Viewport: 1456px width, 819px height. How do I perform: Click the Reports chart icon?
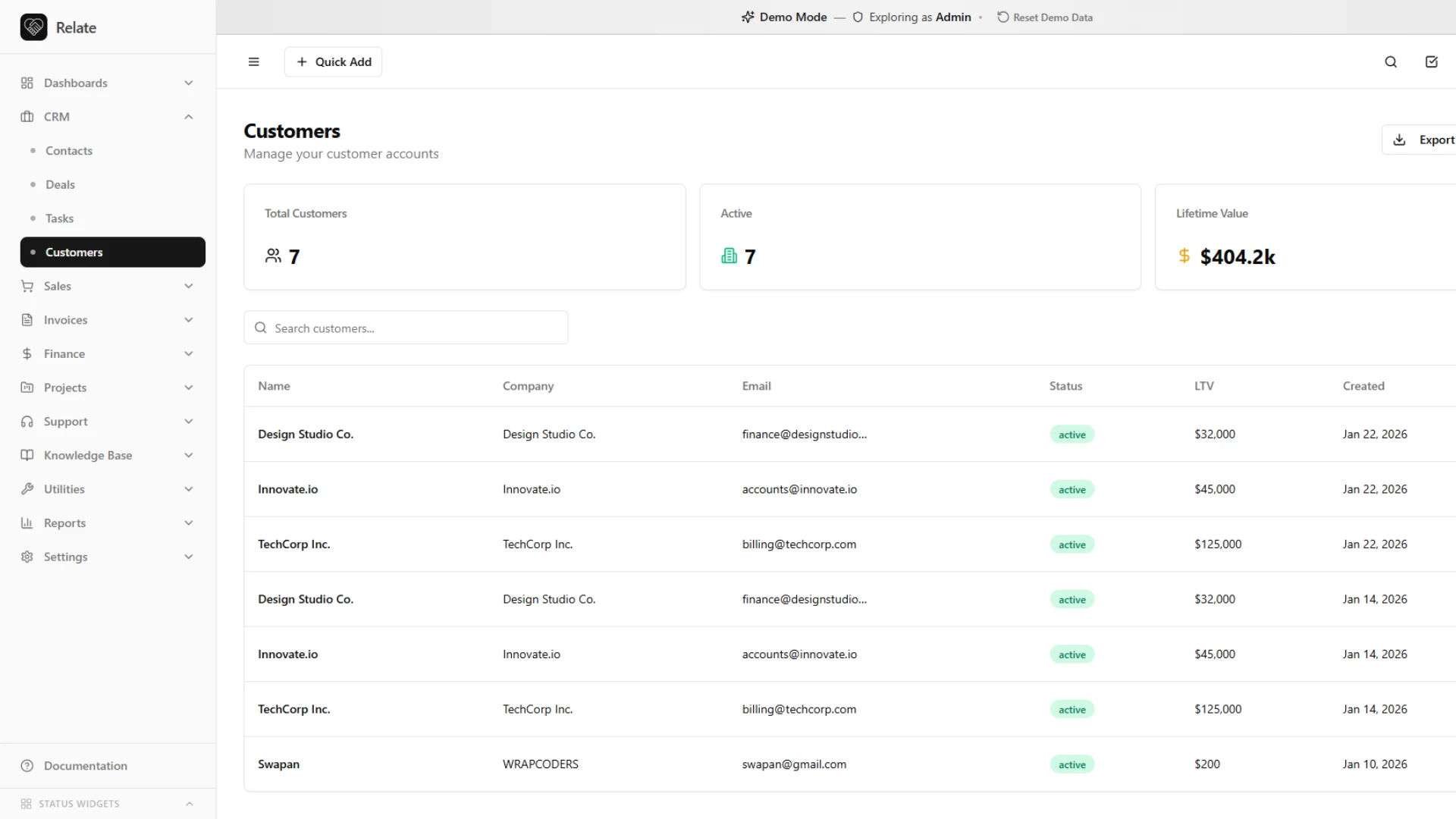click(x=27, y=523)
